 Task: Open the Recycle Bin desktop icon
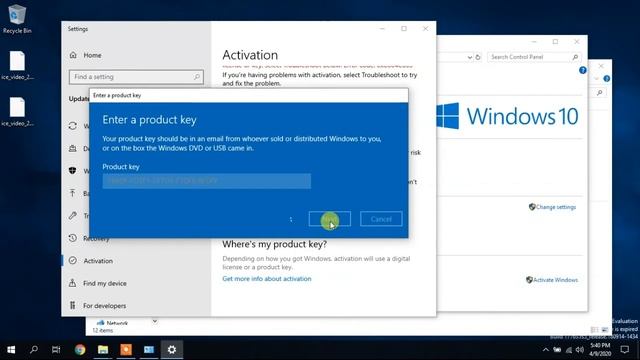tap(17, 18)
